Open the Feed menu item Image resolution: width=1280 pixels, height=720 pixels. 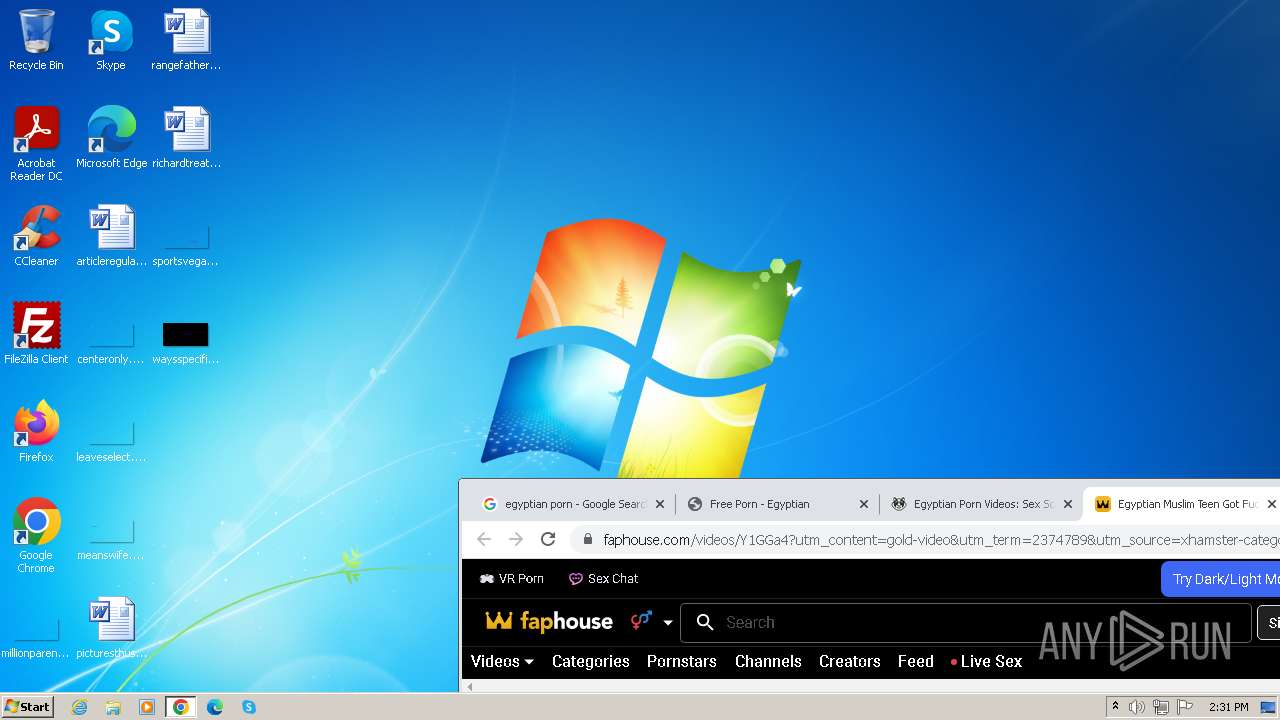coord(916,661)
